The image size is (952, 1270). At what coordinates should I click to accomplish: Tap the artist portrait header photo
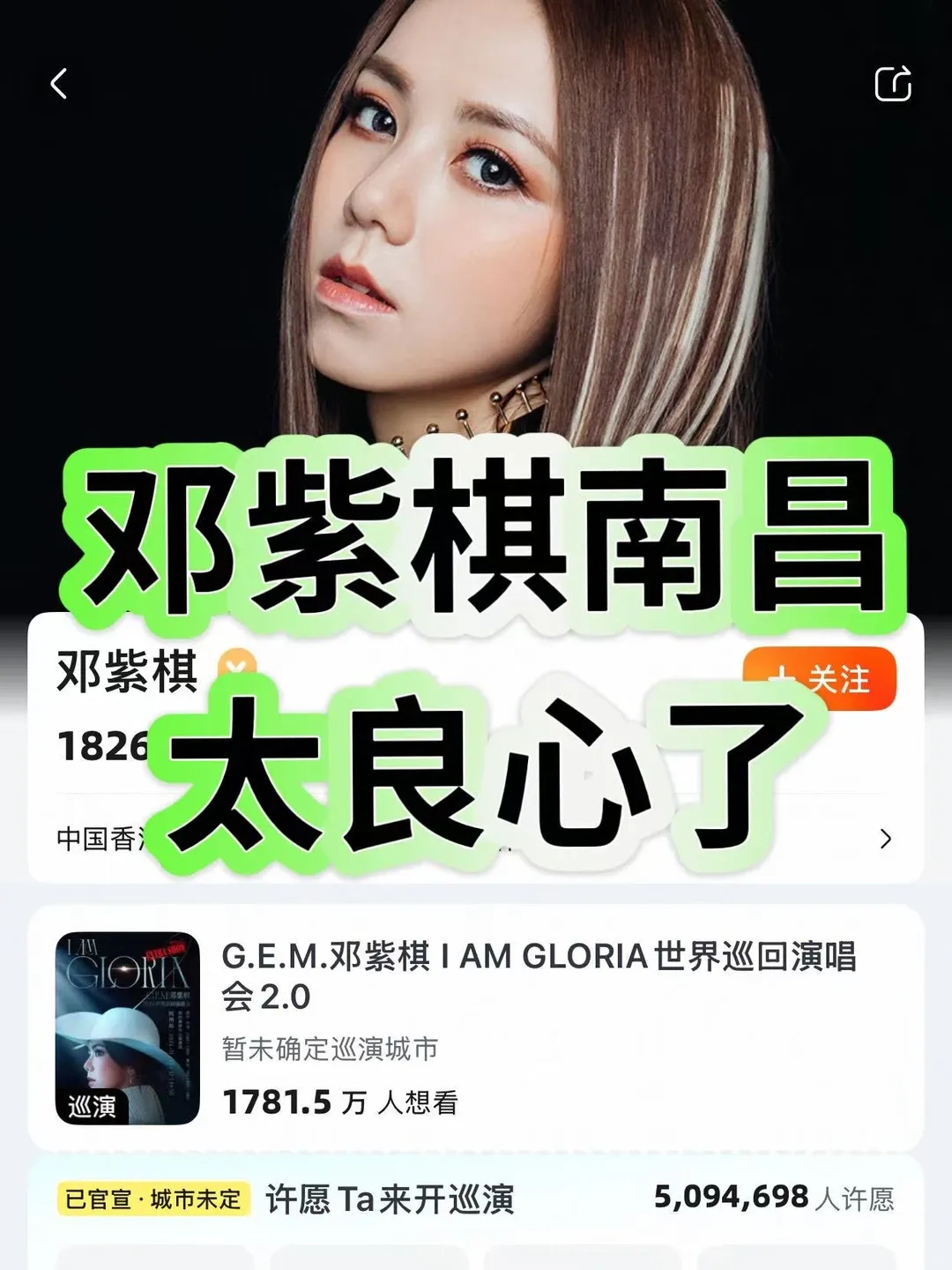[x=476, y=220]
